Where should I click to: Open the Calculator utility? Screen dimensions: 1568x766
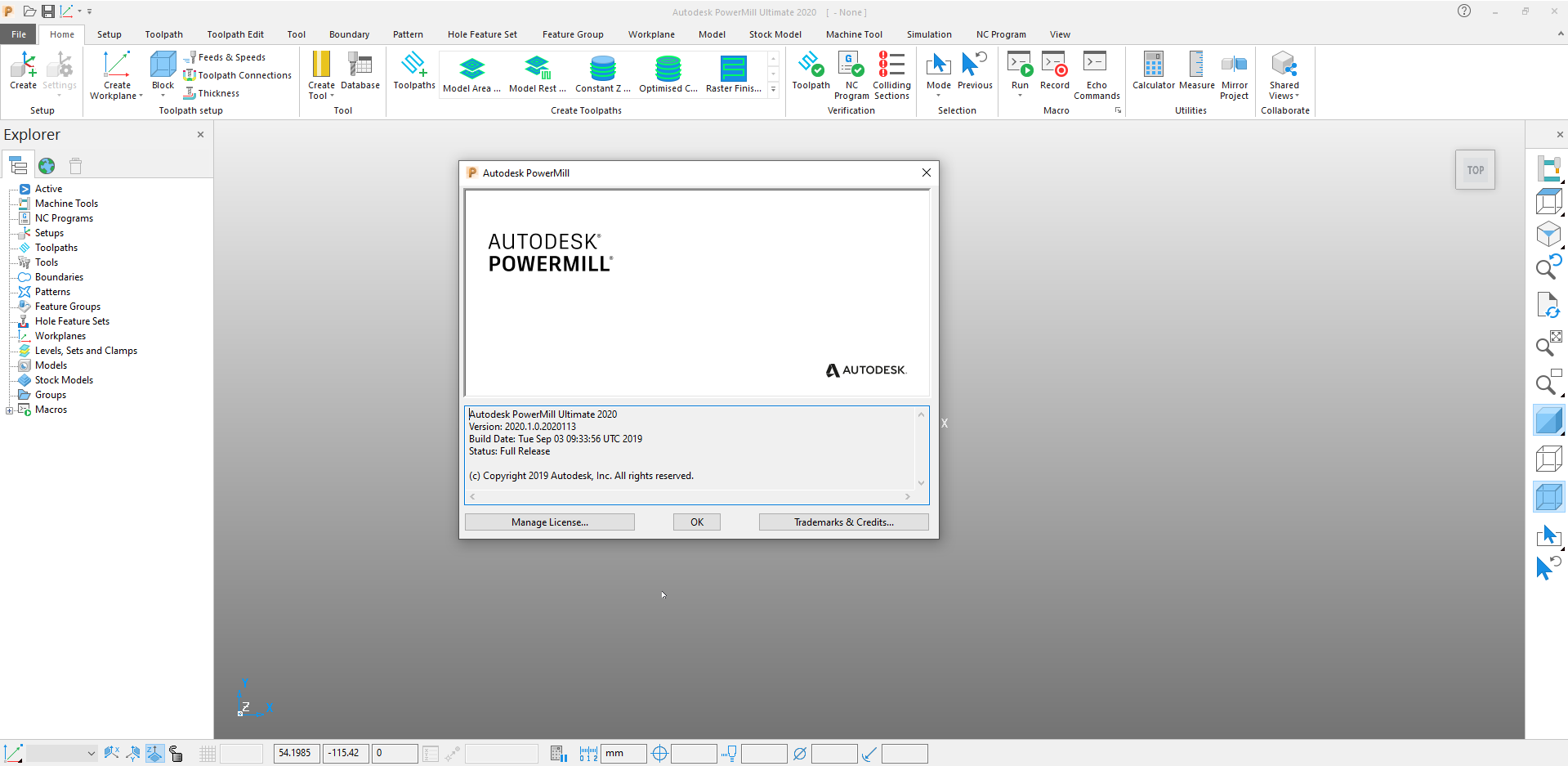point(1153,71)
